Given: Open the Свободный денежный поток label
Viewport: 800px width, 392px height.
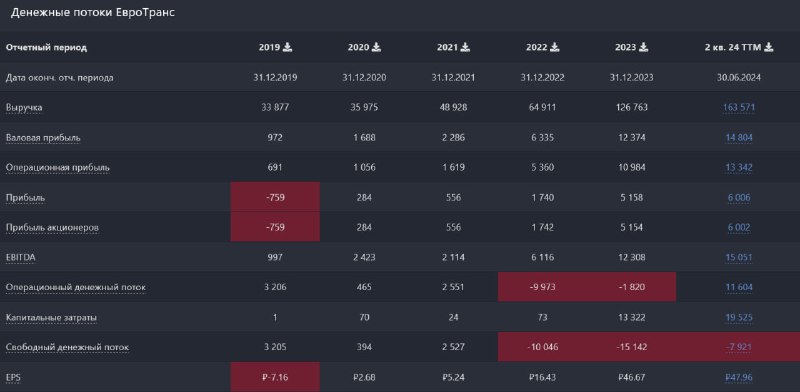Looking at the screenshot, I should [67, 347].
